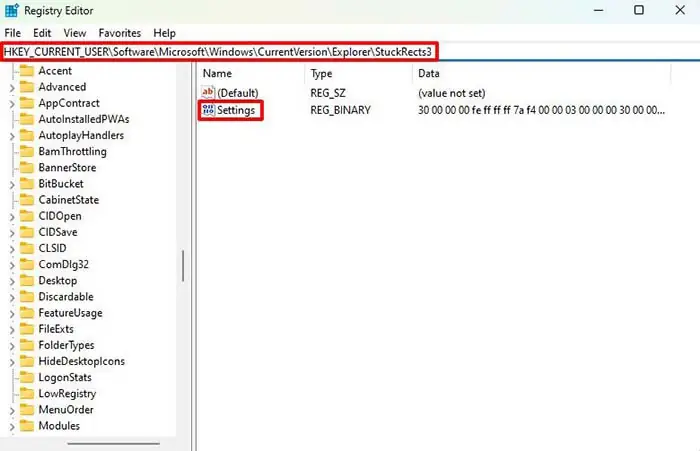Viewport: 700px width, 451px height.
Task: Select the Settings hex data value
Action: click(x=541, y=110)
